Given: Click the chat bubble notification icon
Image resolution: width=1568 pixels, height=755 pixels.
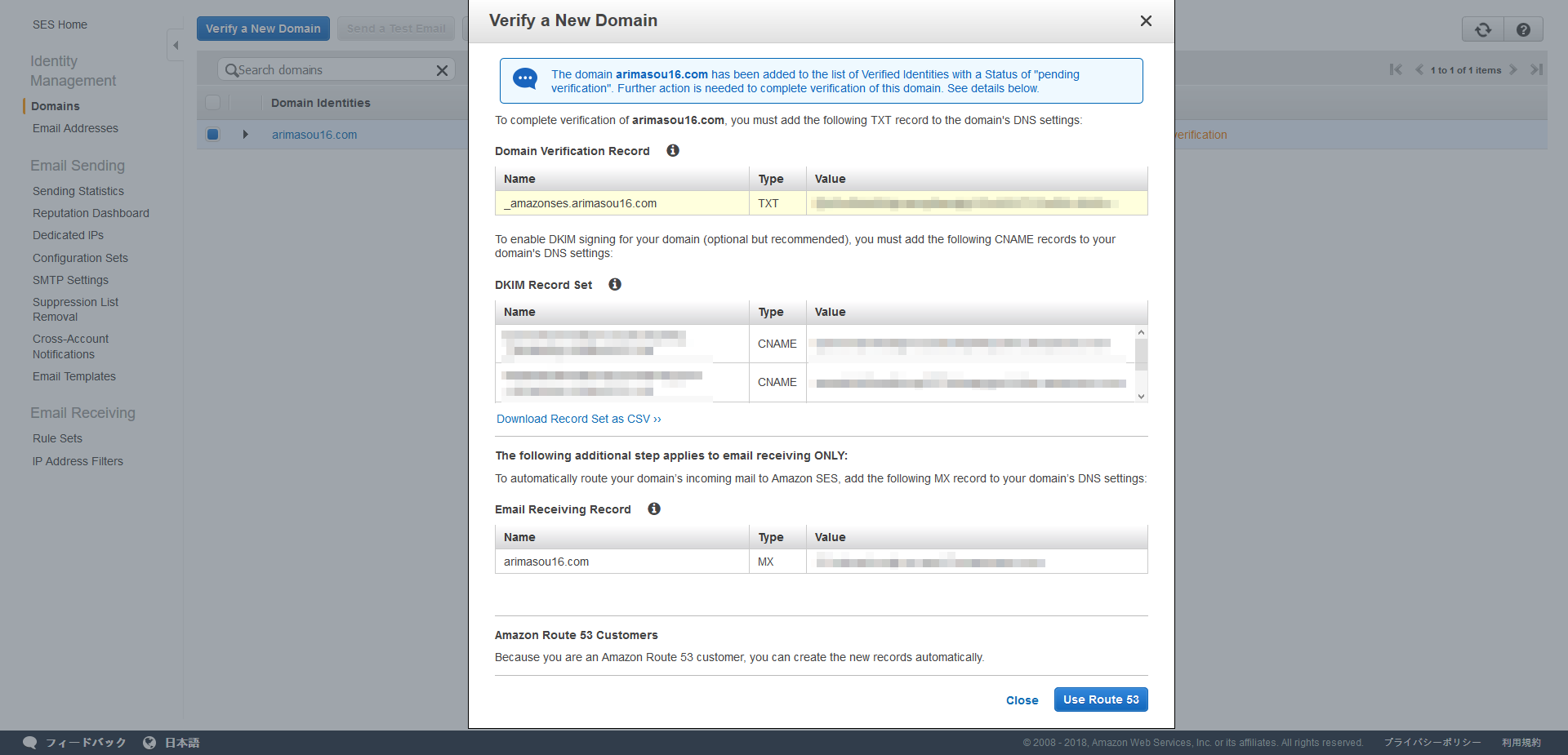Looking at the screenshot, I should [525, 79].
